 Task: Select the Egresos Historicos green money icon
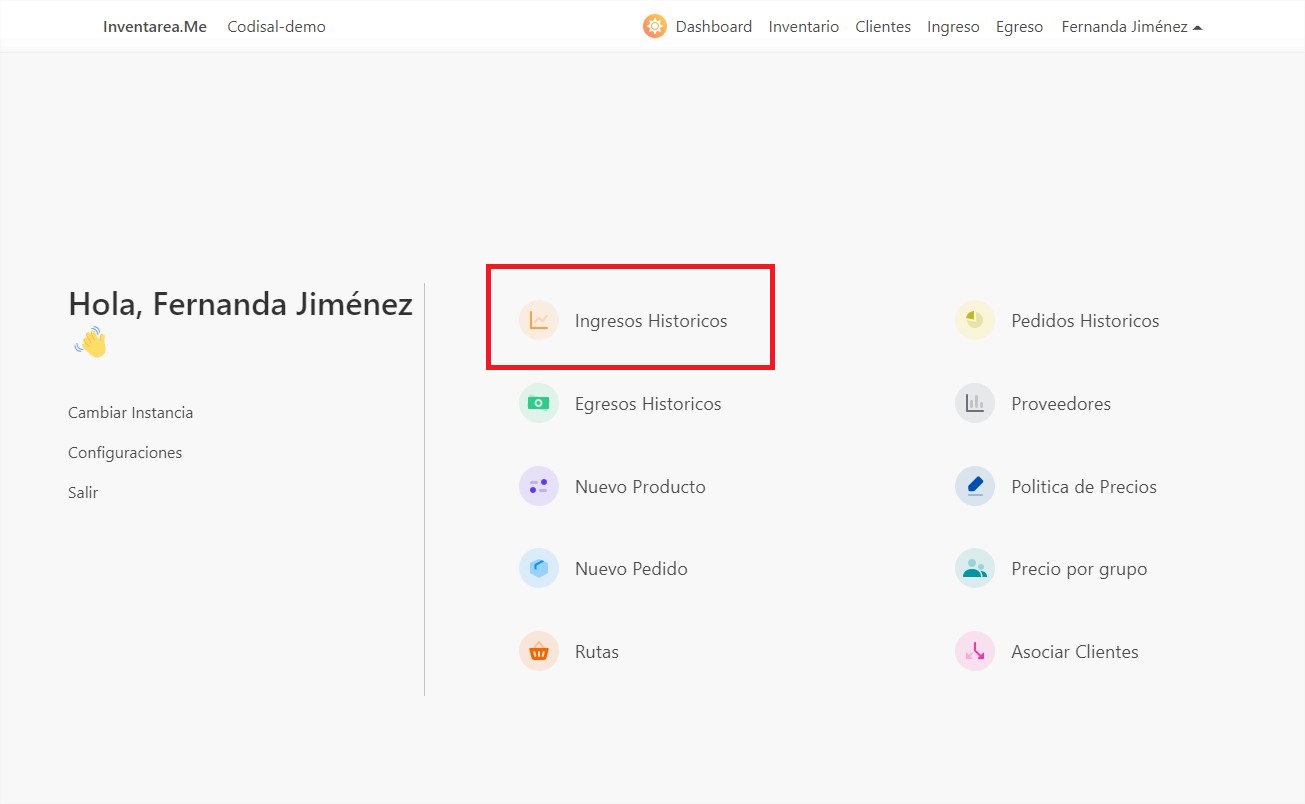pyautogui.click(x=538, y=402)
